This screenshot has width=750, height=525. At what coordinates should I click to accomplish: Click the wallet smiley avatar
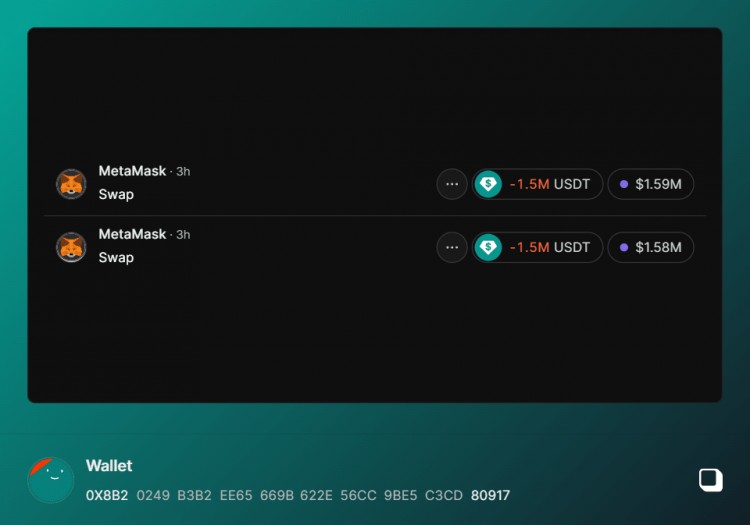tap(51, 480)
